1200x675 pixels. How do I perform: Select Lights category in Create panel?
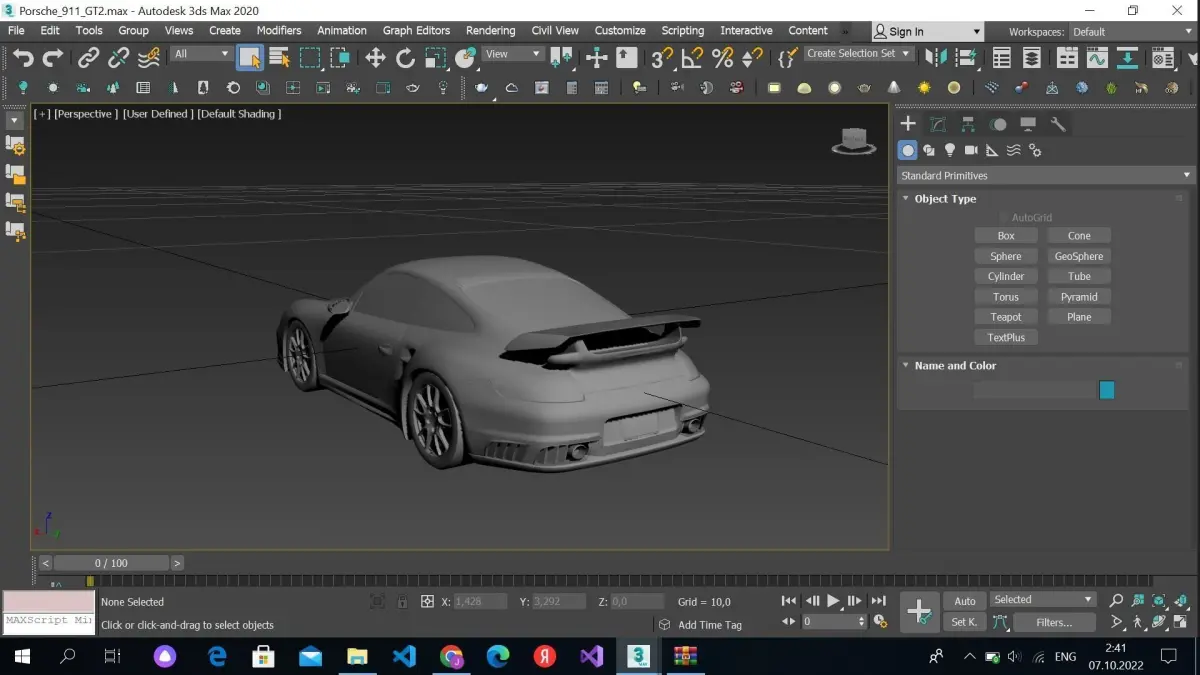pos(950,150)
